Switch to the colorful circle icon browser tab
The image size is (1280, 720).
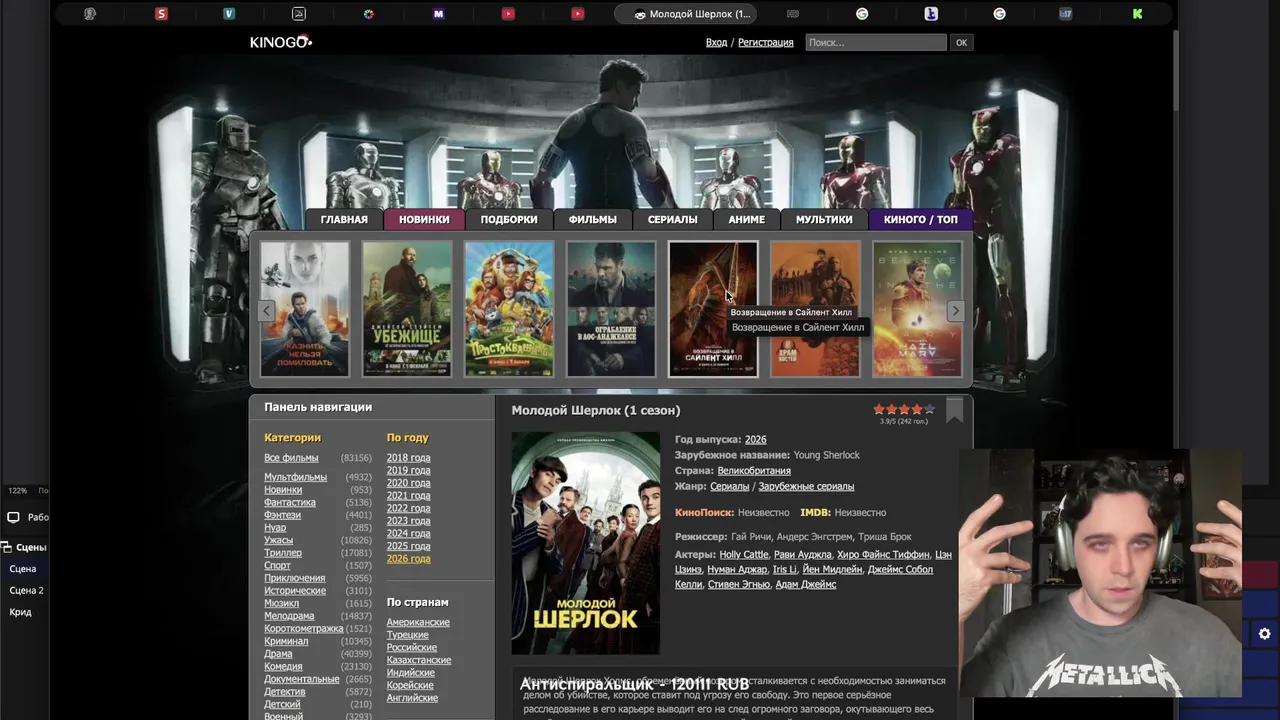[368, 14]
